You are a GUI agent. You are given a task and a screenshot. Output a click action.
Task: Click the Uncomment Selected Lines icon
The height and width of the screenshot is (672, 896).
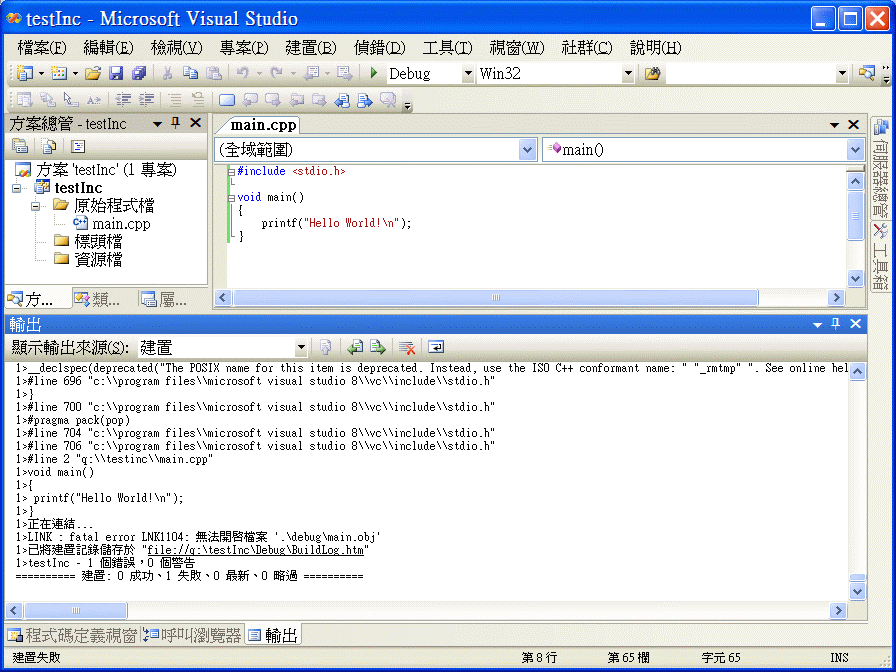198,100
